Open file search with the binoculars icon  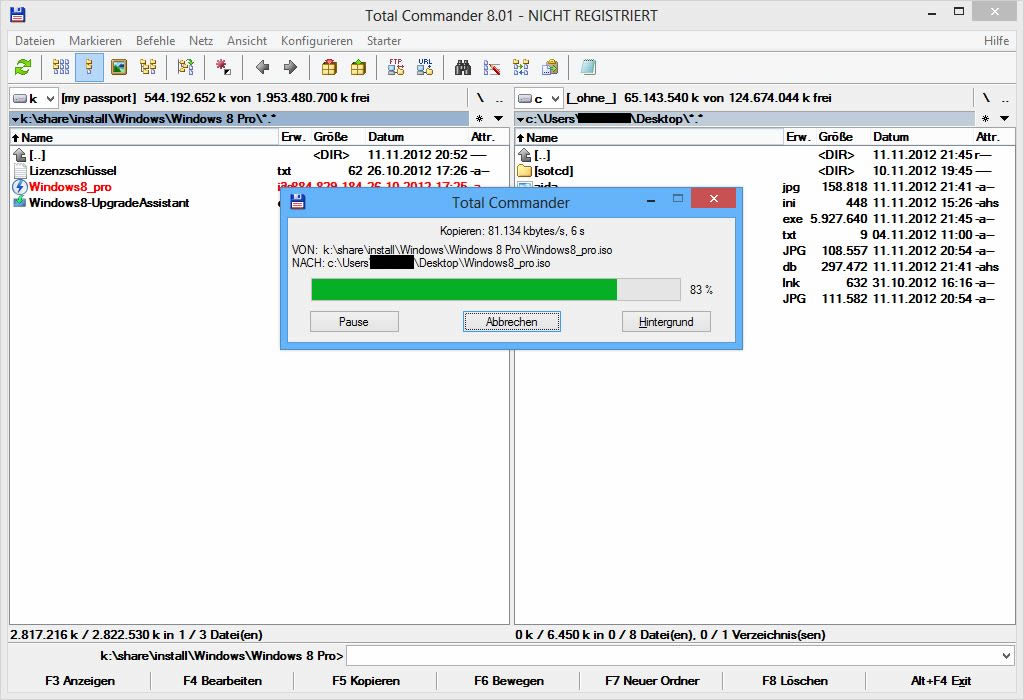(x=463, y=67)
